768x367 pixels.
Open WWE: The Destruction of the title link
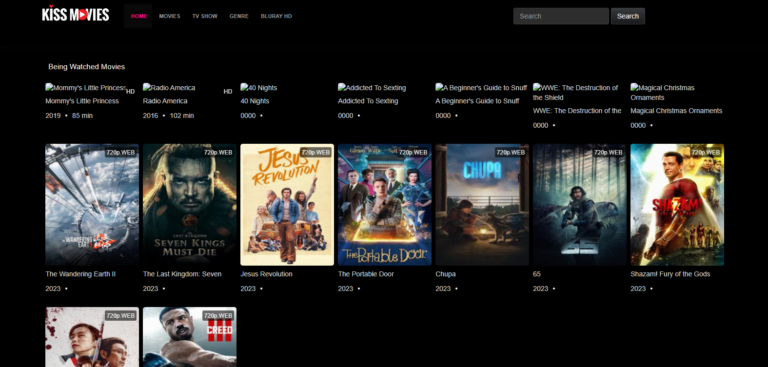coord(577,111)
